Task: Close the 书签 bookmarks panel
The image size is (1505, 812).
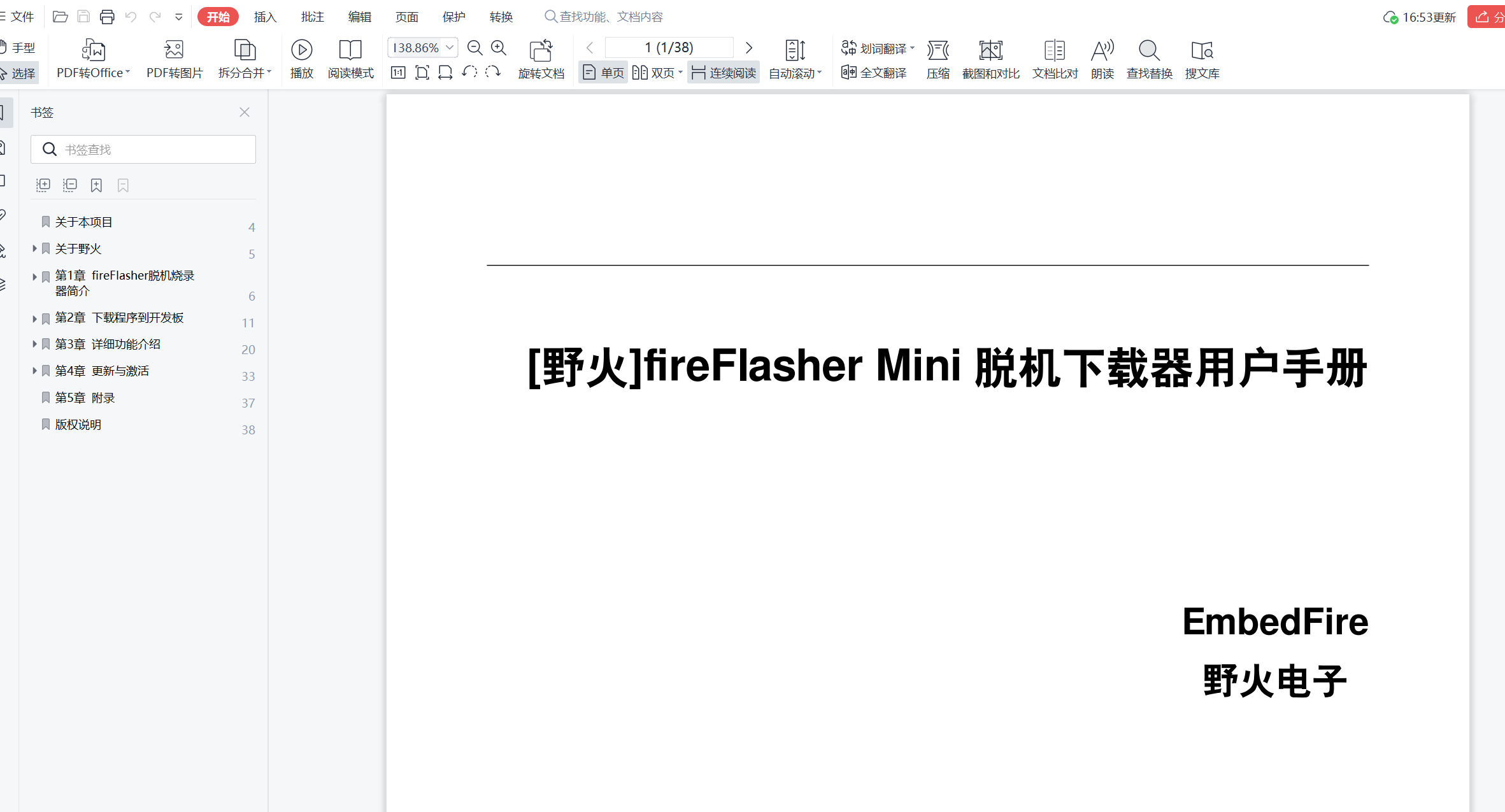Action: [x=245, y=112]
